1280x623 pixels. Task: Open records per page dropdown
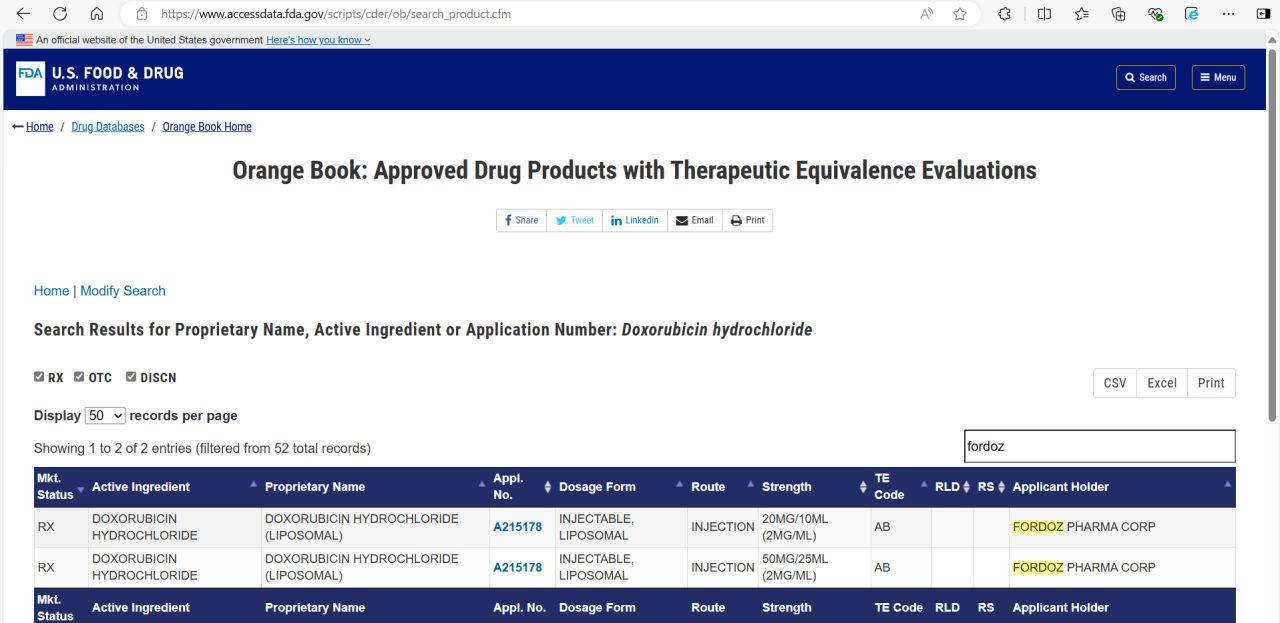tap(105, 416)
